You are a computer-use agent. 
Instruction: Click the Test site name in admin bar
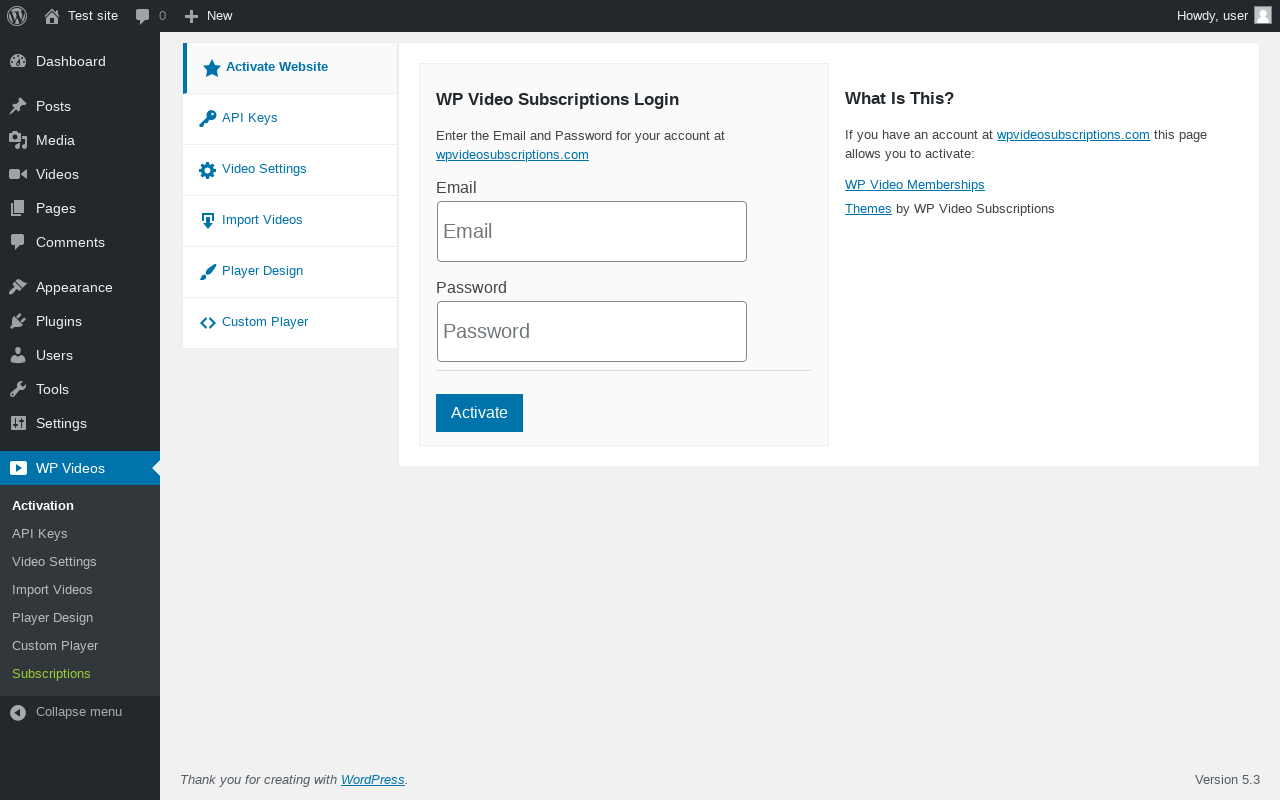(x=93, y=16)
